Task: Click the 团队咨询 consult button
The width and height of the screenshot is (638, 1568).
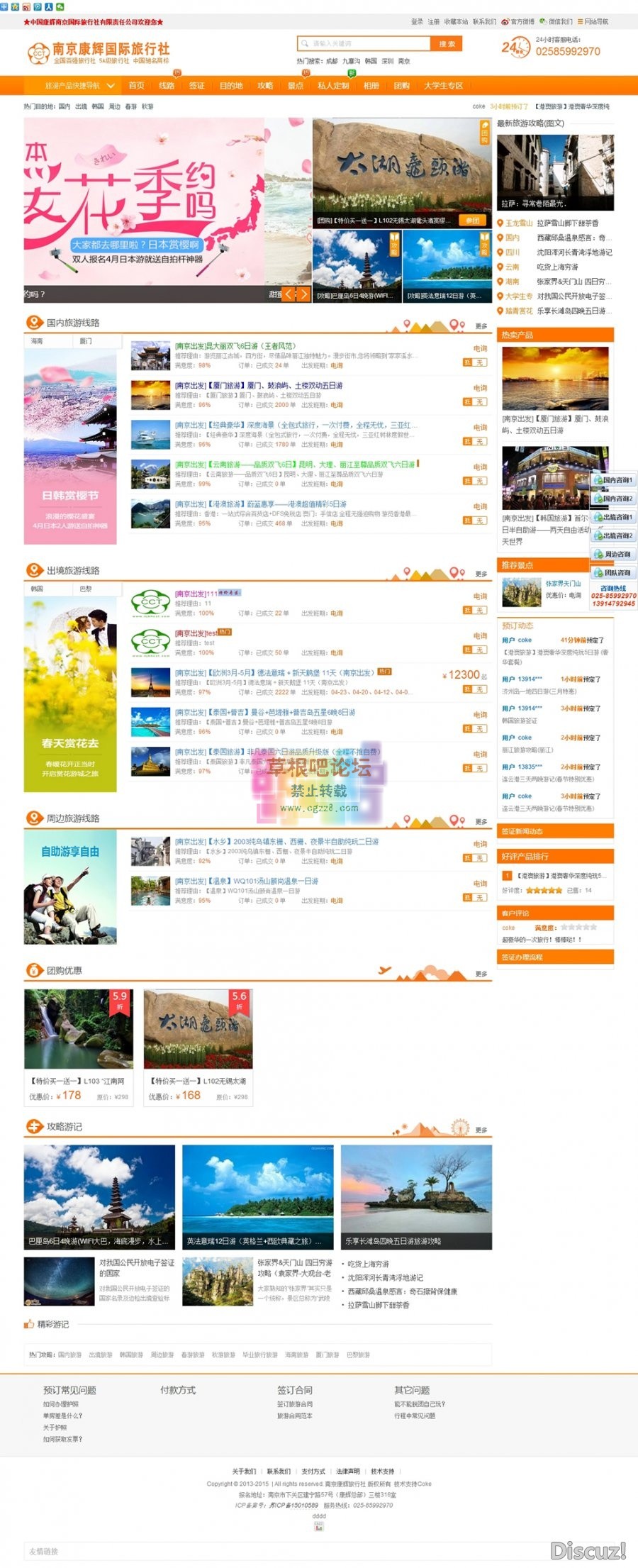Action: 614,572
